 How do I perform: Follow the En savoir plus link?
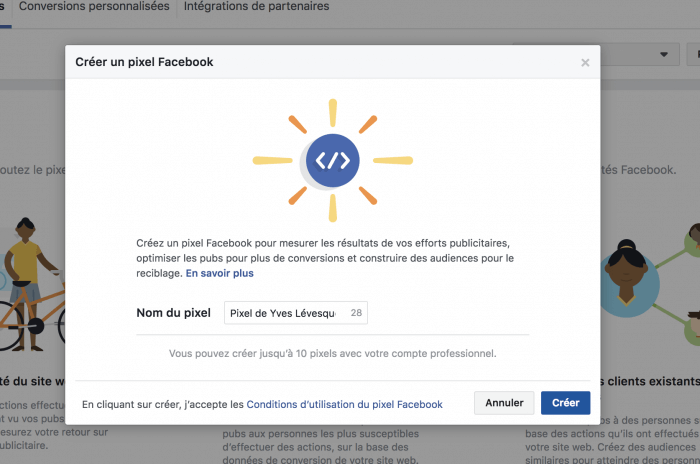tap(219, 273)
